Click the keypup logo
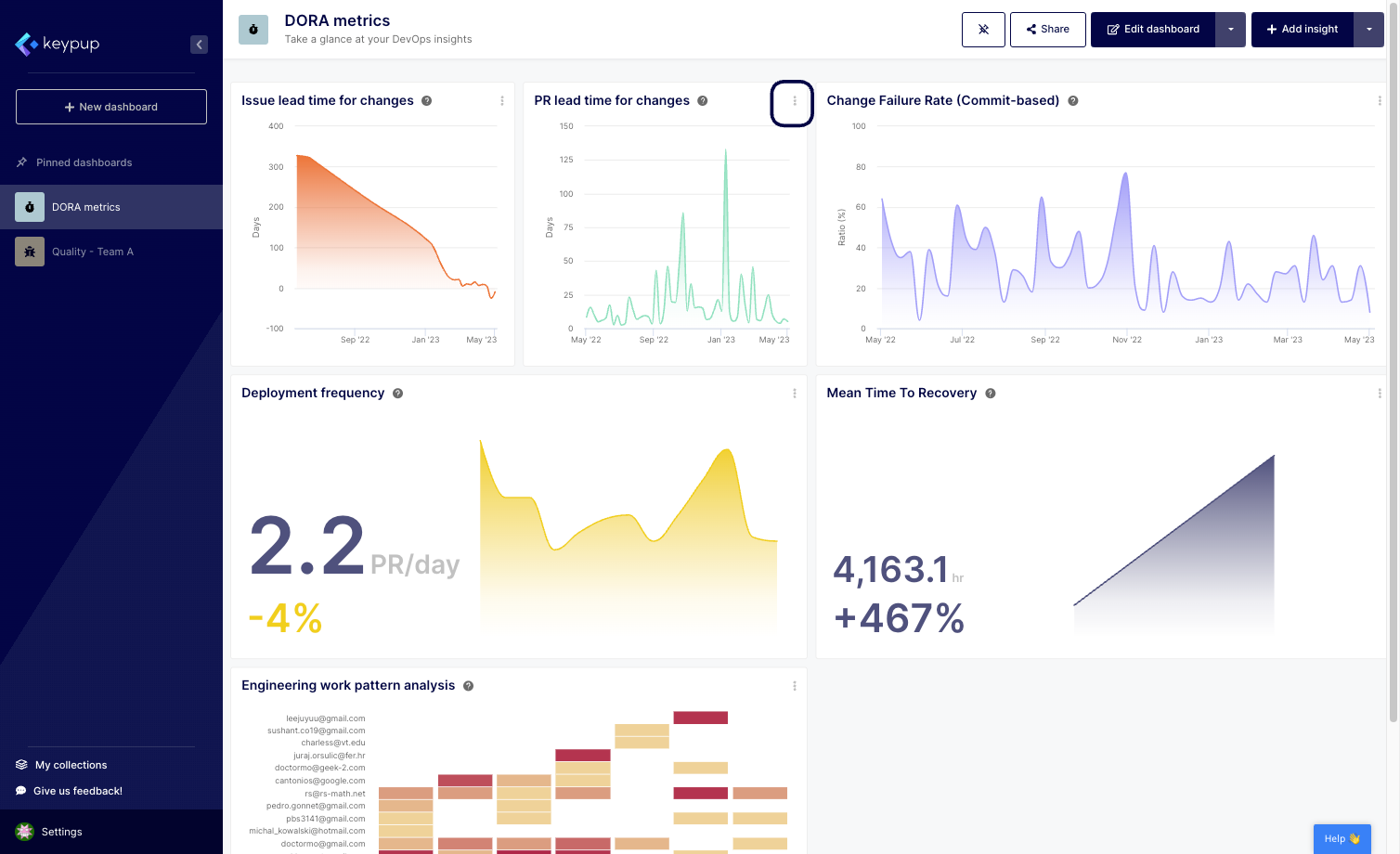The height and width of the screenshot is (854, 1400). (58, 44)
